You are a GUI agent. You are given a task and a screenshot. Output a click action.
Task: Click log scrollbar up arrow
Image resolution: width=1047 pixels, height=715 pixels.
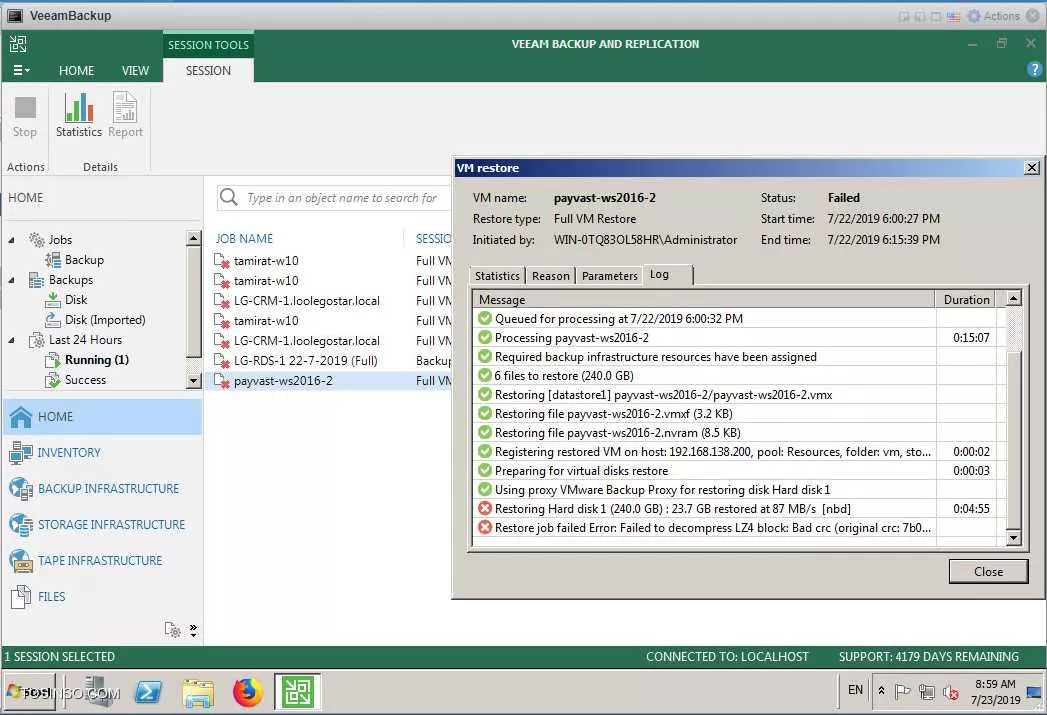1014,298
